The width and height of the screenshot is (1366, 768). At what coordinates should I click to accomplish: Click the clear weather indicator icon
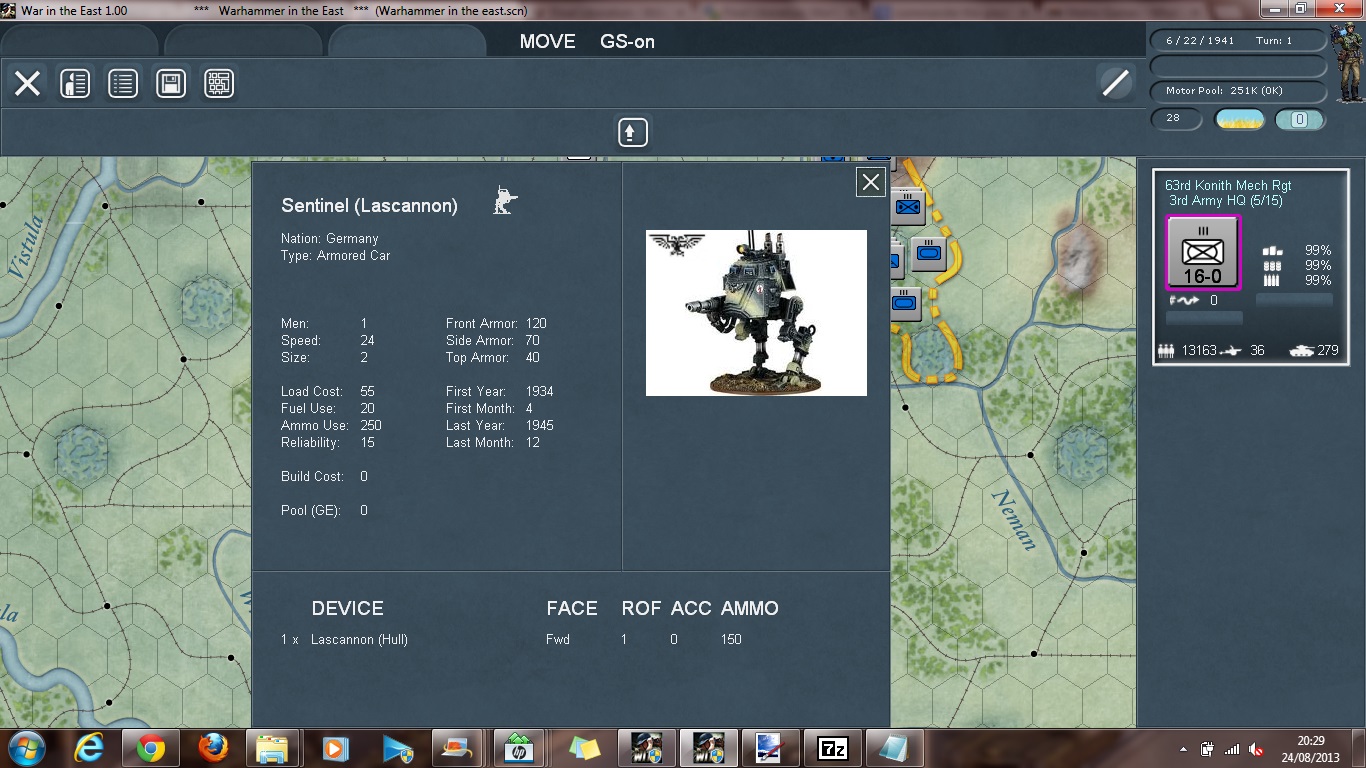1238,119
